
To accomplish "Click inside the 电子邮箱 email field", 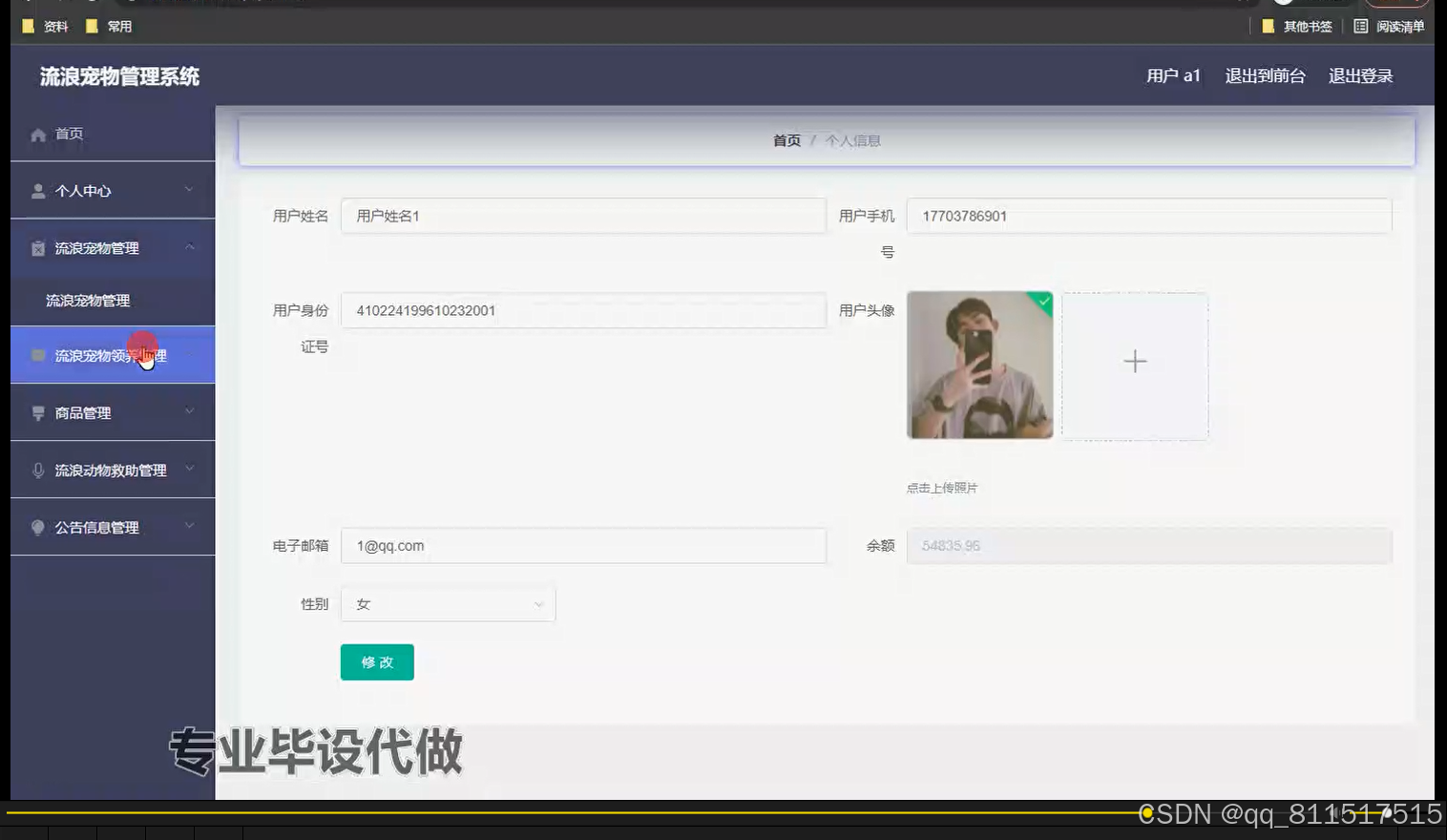I will (x=582, y=545).
